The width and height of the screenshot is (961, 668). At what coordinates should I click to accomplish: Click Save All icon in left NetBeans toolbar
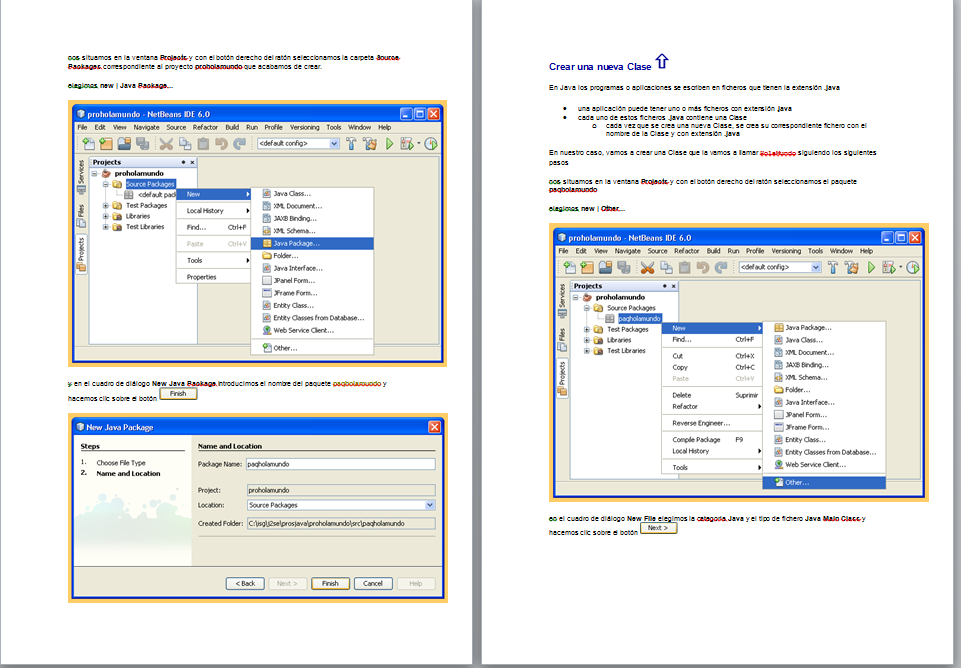143,144
